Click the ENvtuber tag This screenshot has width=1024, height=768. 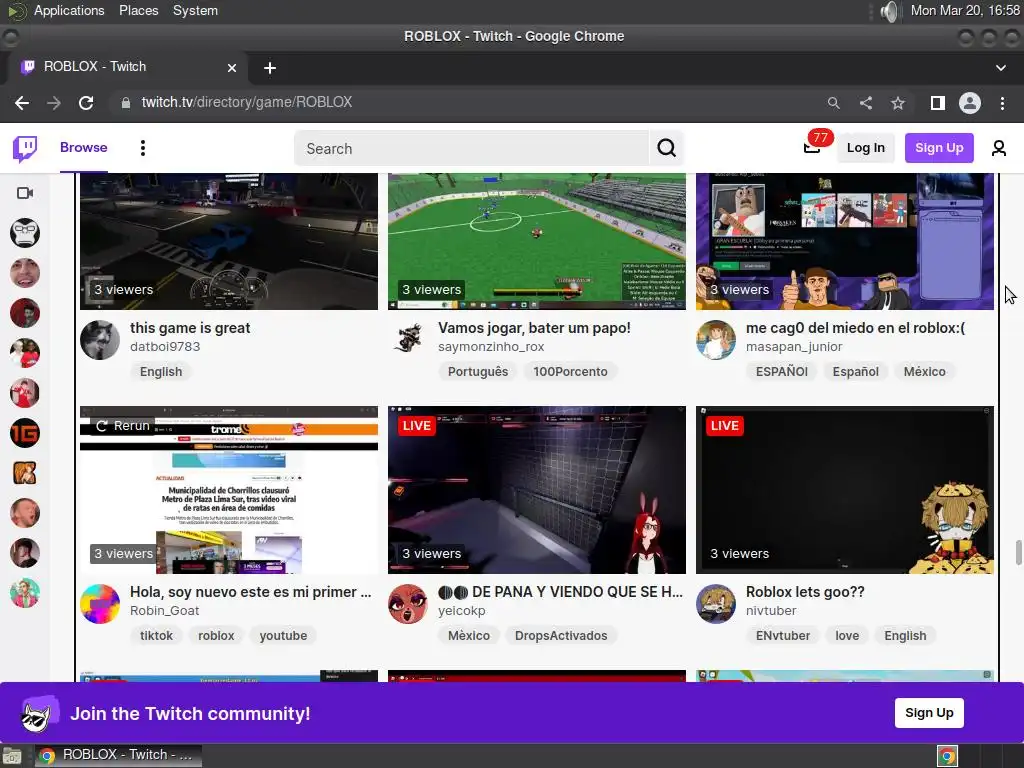click(782, 635)
